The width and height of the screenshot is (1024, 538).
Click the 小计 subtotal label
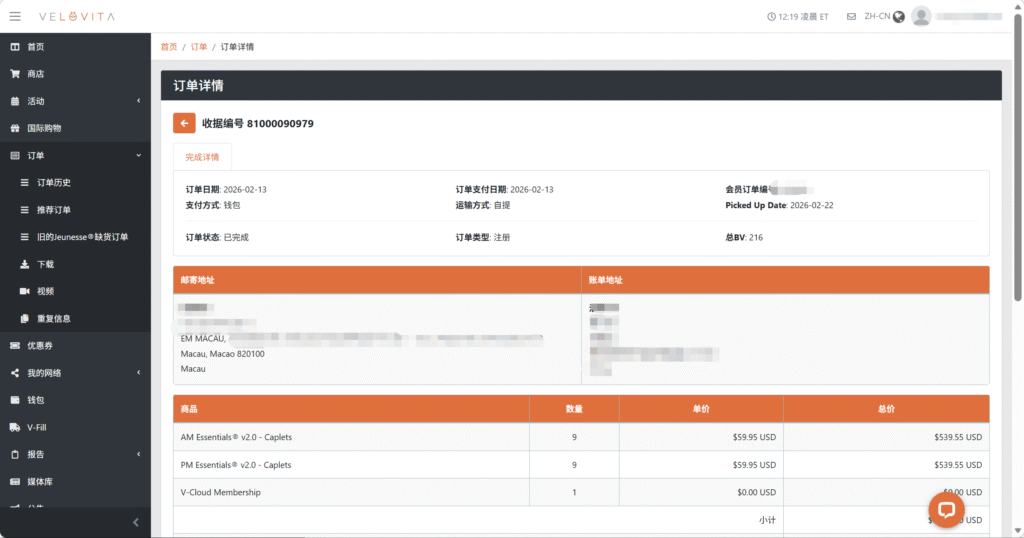click(767, 520)
